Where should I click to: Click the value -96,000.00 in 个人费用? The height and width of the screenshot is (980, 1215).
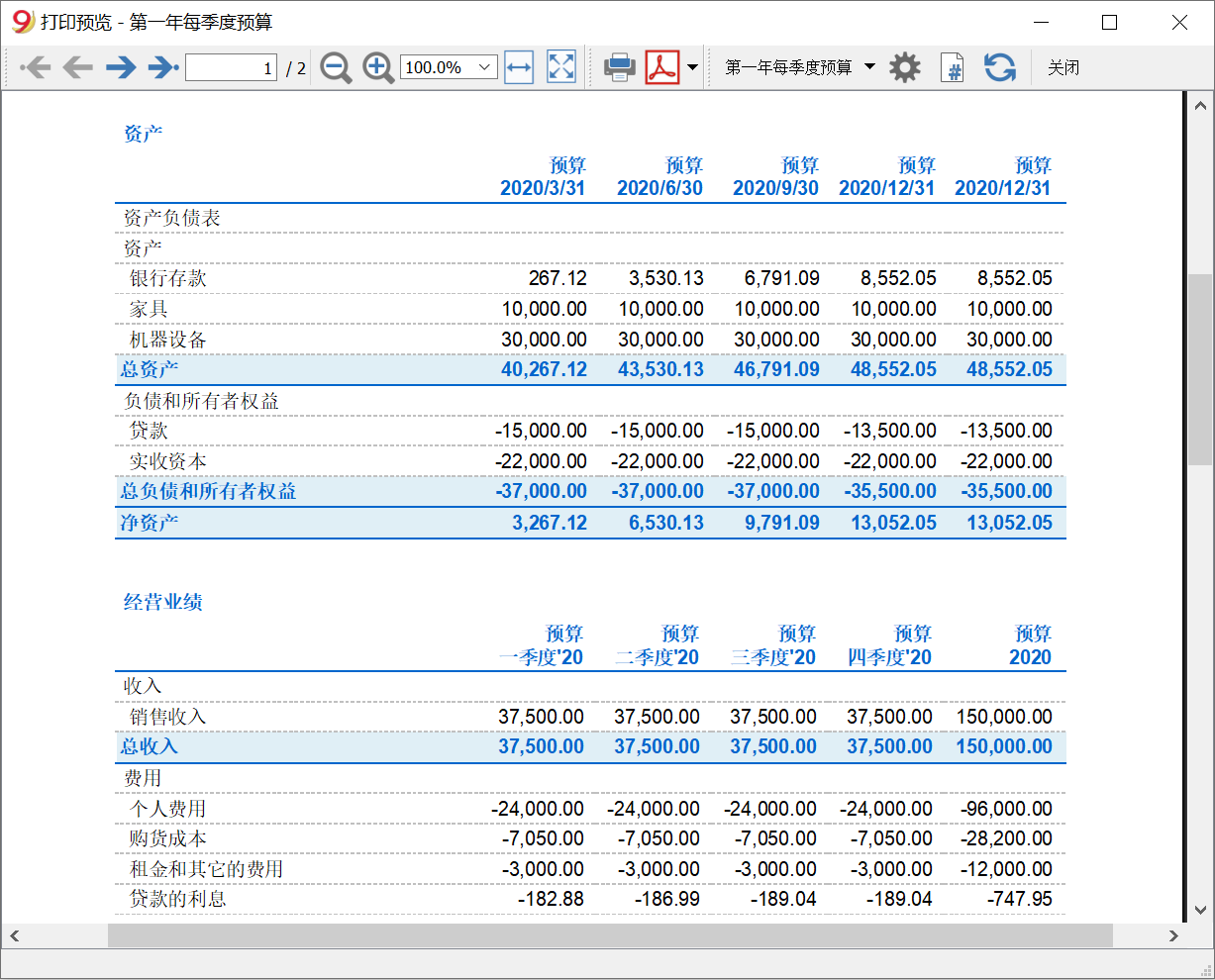pyautogui.click(x=1006, y=809)
